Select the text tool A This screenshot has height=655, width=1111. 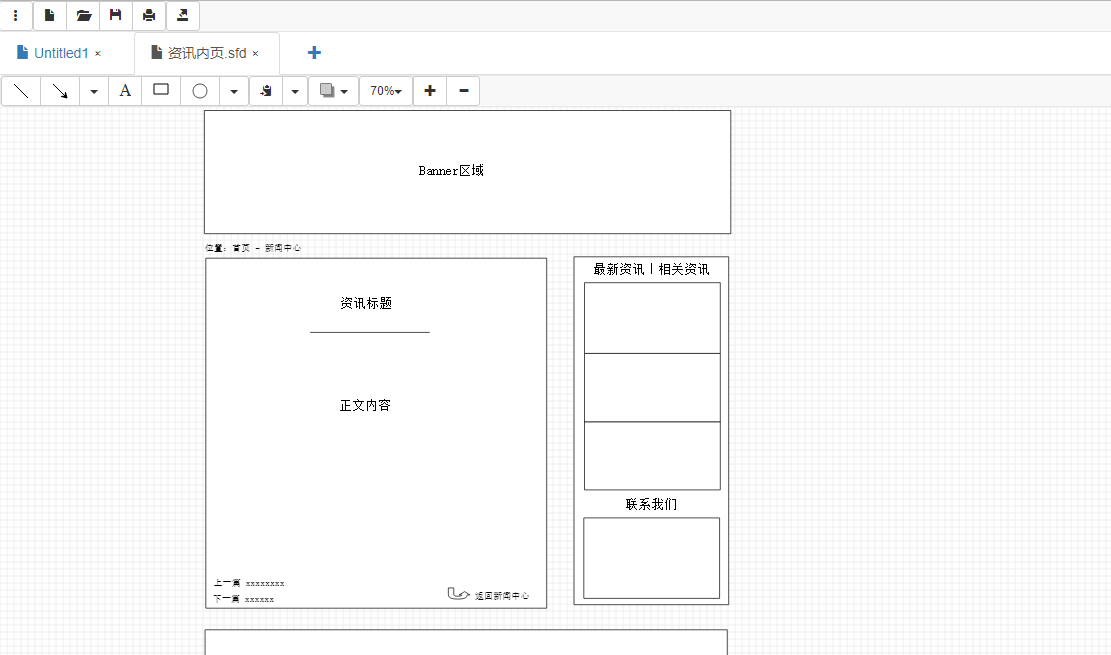pos(125,91)
